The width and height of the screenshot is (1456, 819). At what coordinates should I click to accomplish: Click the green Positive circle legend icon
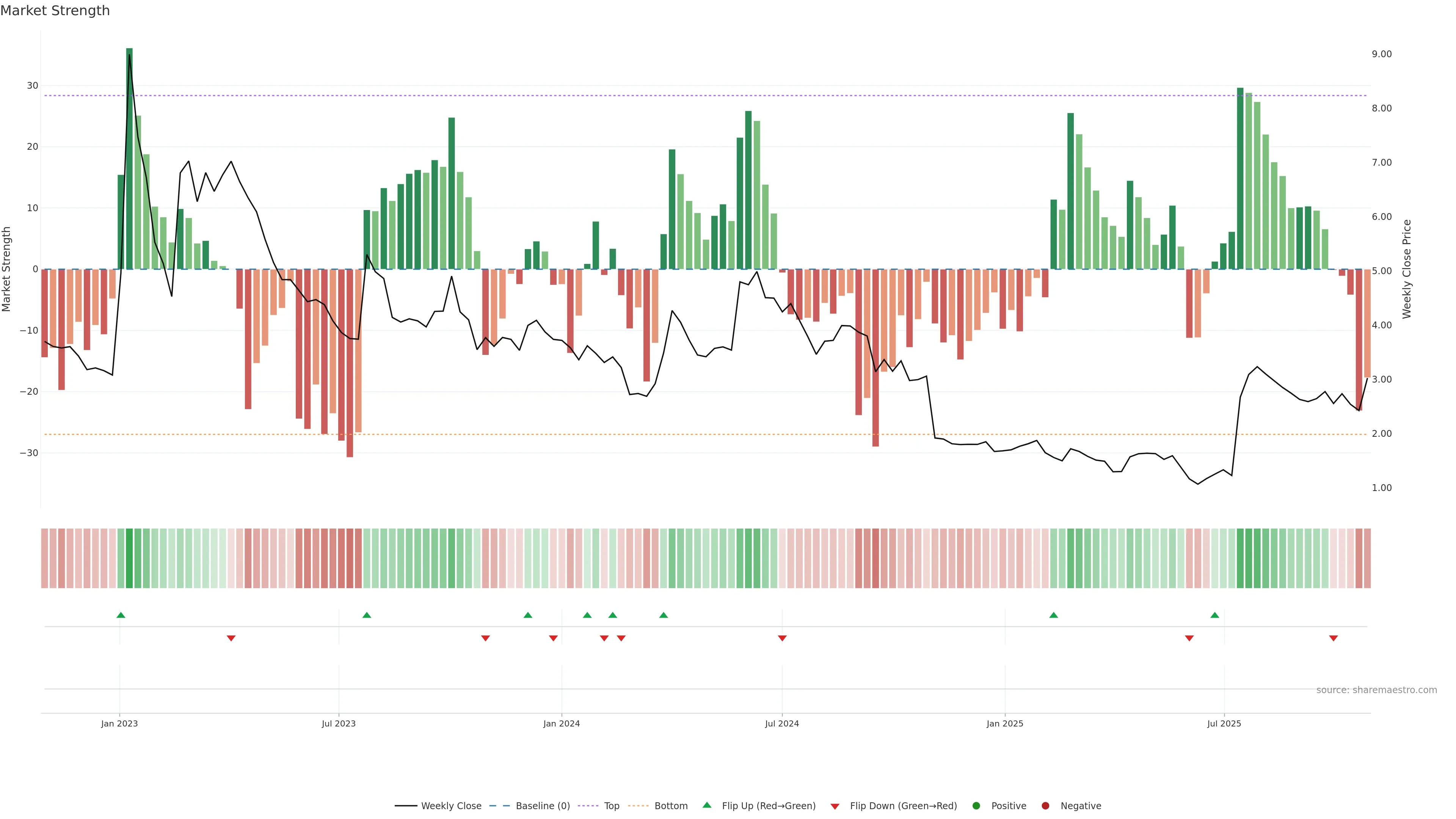point(976,806)
